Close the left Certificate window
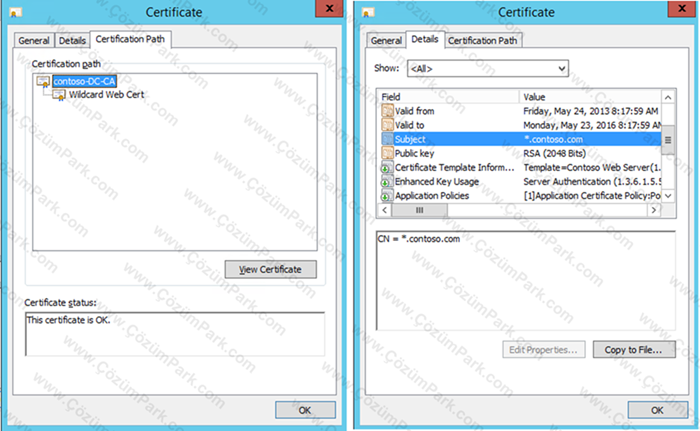Screen dimensions: 700x431 point(329,8)
